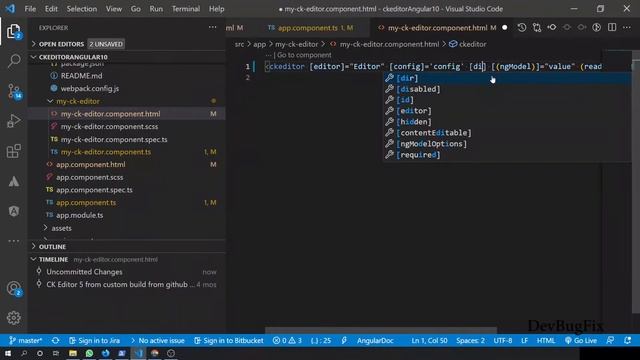The height and width of the screenshot is (360, 640).
Task: Select [contentEditable] autocomplete suggestion
Action: 507,133
